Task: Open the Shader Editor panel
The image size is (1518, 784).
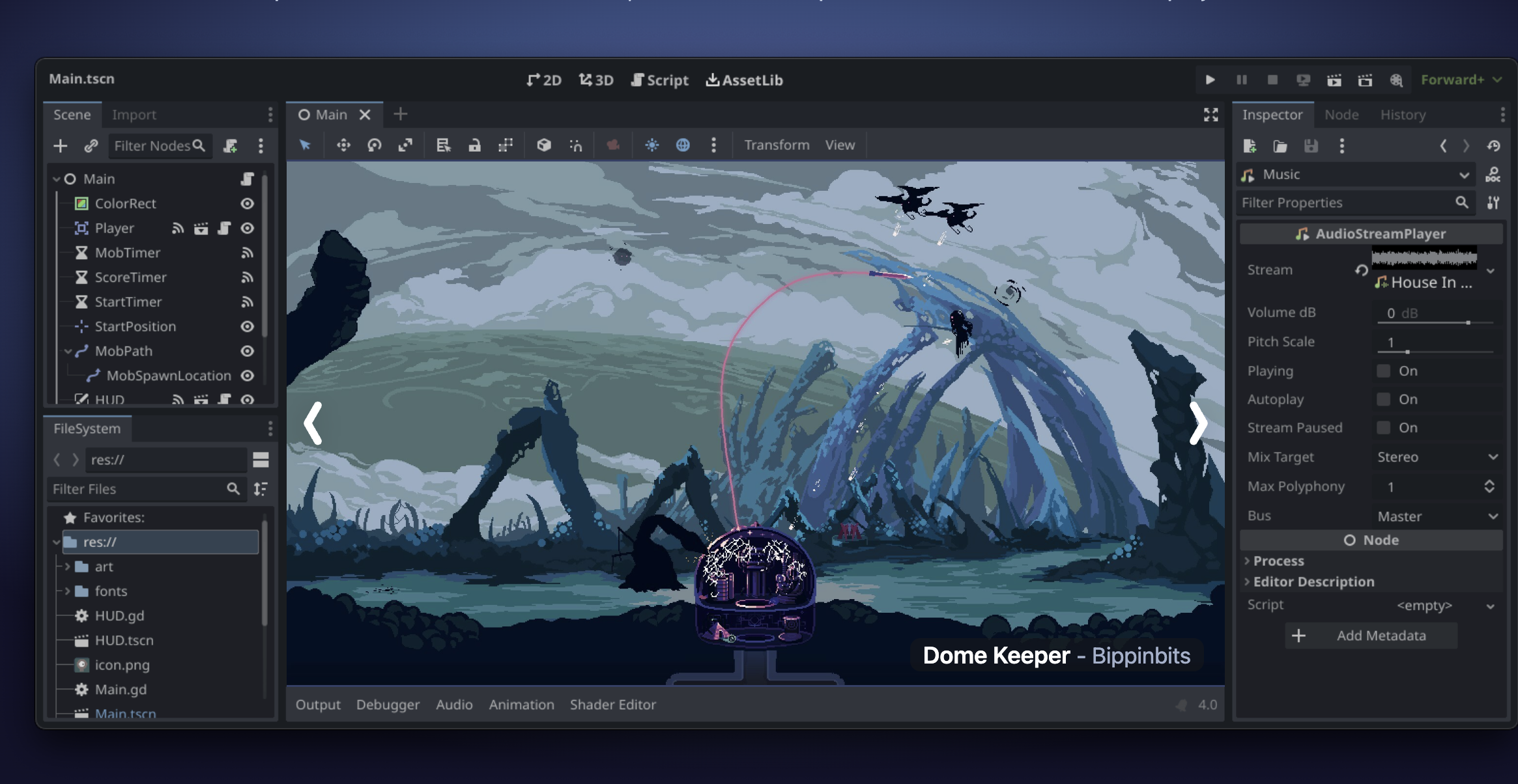Action: [x=612, y=705]
